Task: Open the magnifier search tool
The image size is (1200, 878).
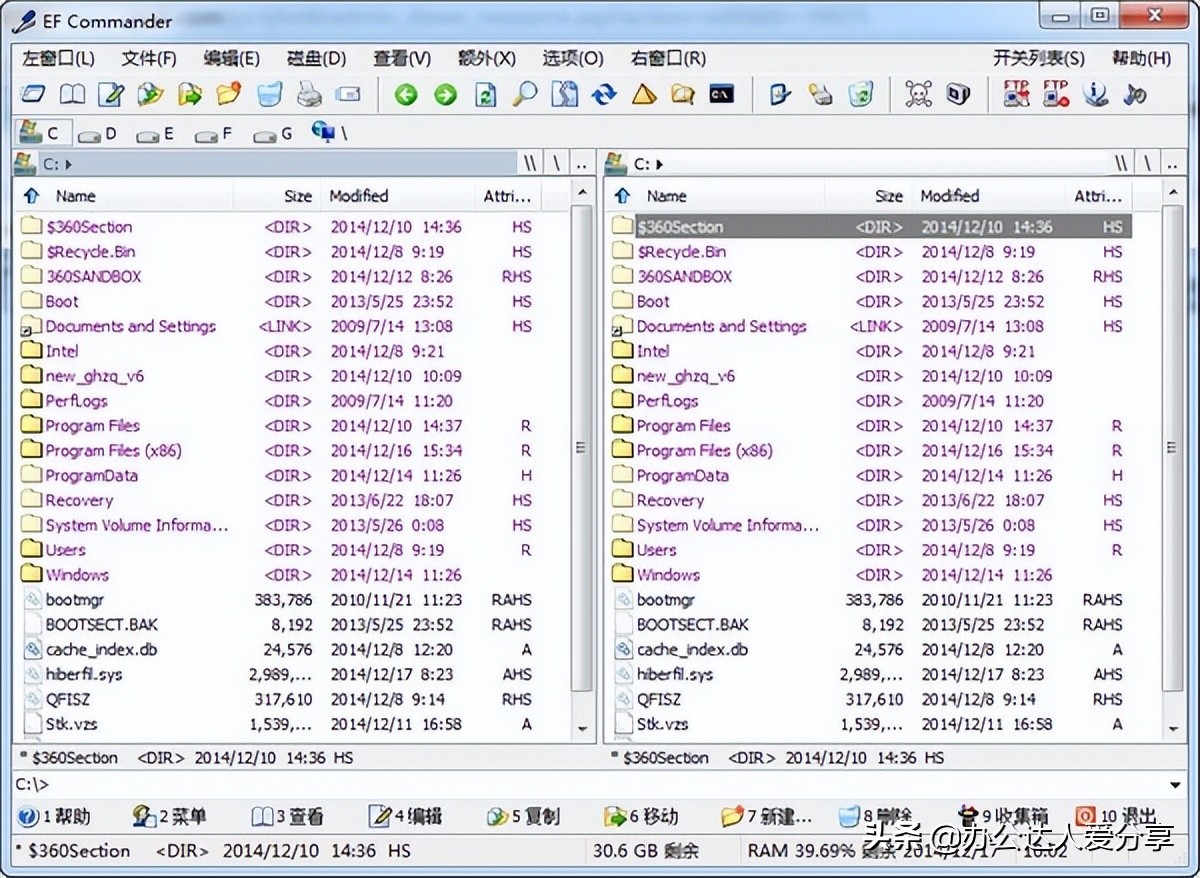Action: 524,95
